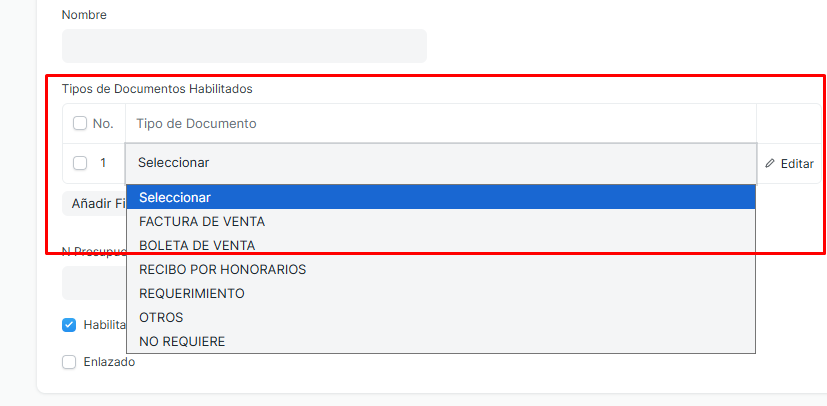
Task: Click the row number 1 cell
Action: [103, 163]
